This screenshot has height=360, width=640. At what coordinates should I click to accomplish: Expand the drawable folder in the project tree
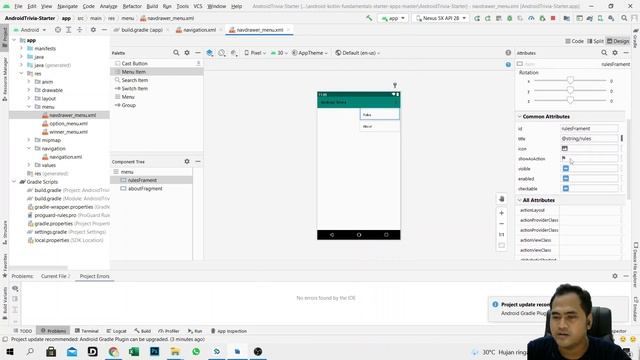(x=29, y=90)
